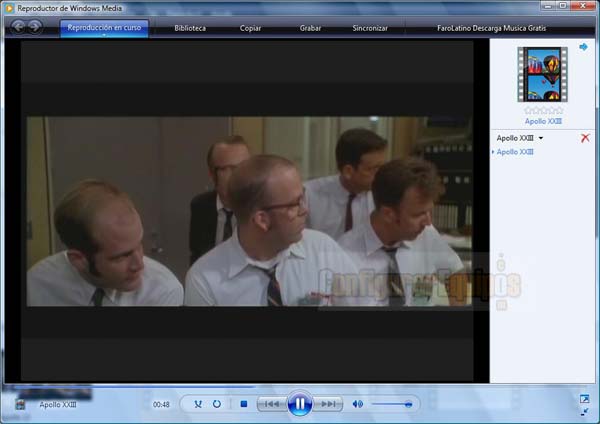This screenshot has height=424, width=600.
Task: Skip to the previous track
Action: (x=272, y=404)
